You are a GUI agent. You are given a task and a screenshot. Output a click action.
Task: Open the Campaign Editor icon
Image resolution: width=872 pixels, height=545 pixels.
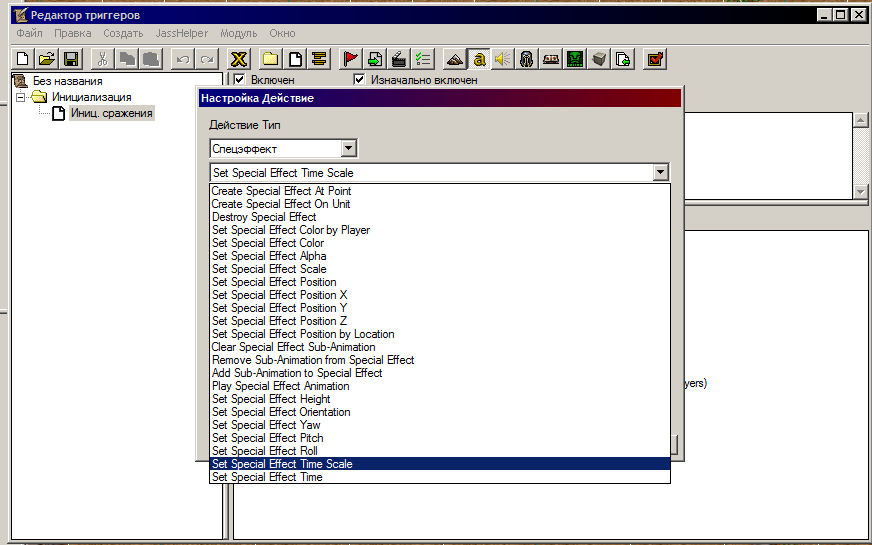point(551,58)
